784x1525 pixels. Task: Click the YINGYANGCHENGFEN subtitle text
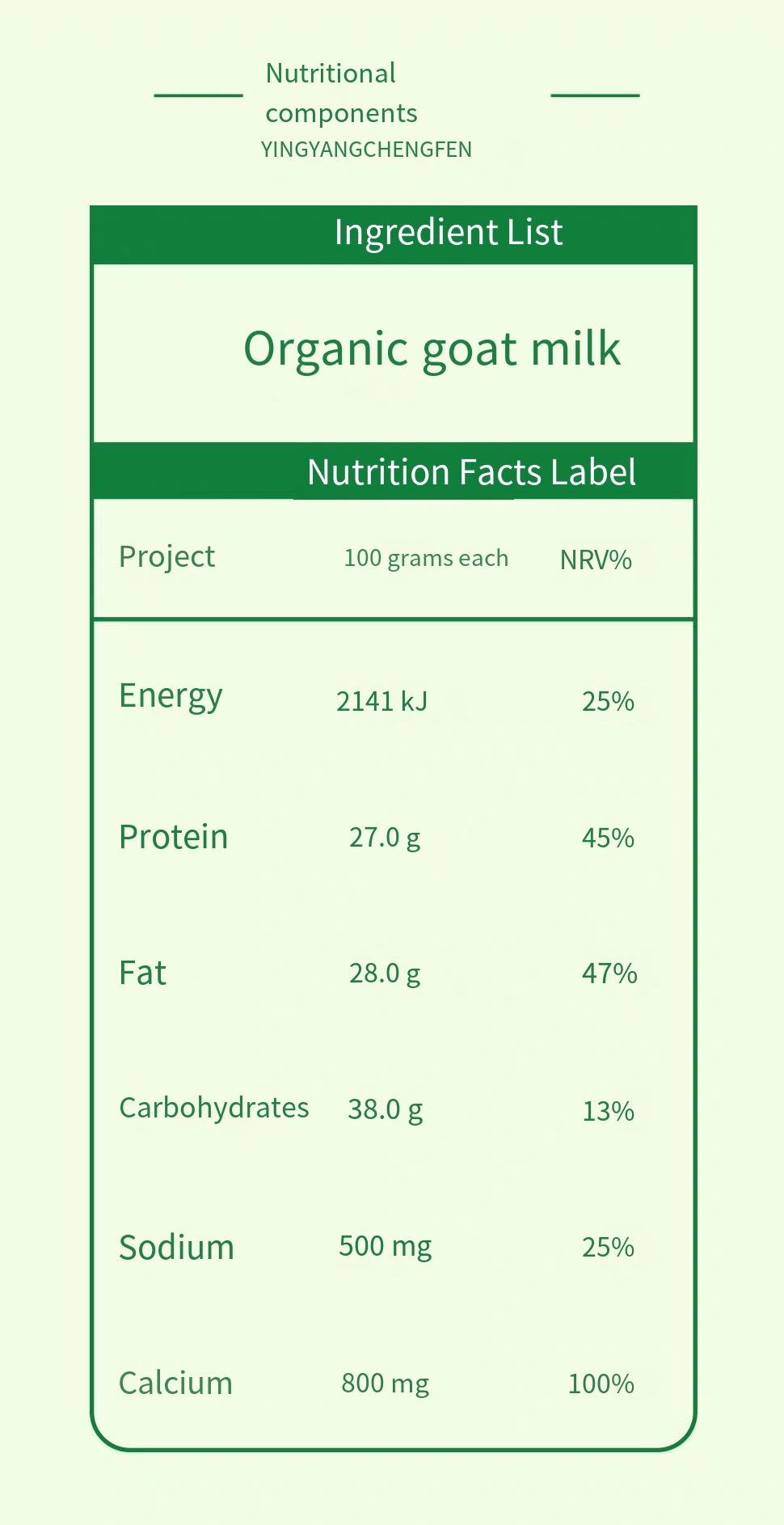tap(366, 150)
